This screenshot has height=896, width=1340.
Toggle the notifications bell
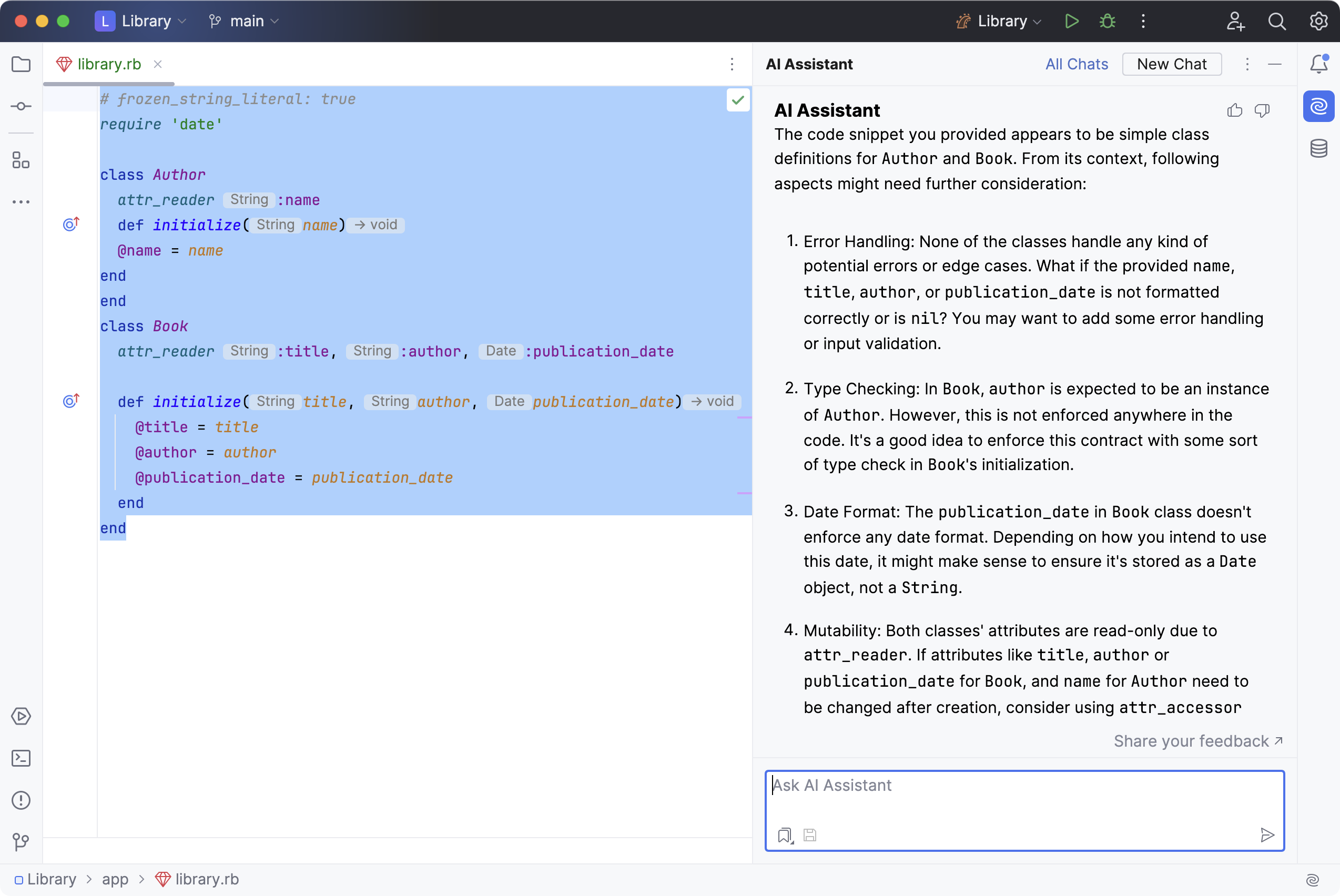1318,64
